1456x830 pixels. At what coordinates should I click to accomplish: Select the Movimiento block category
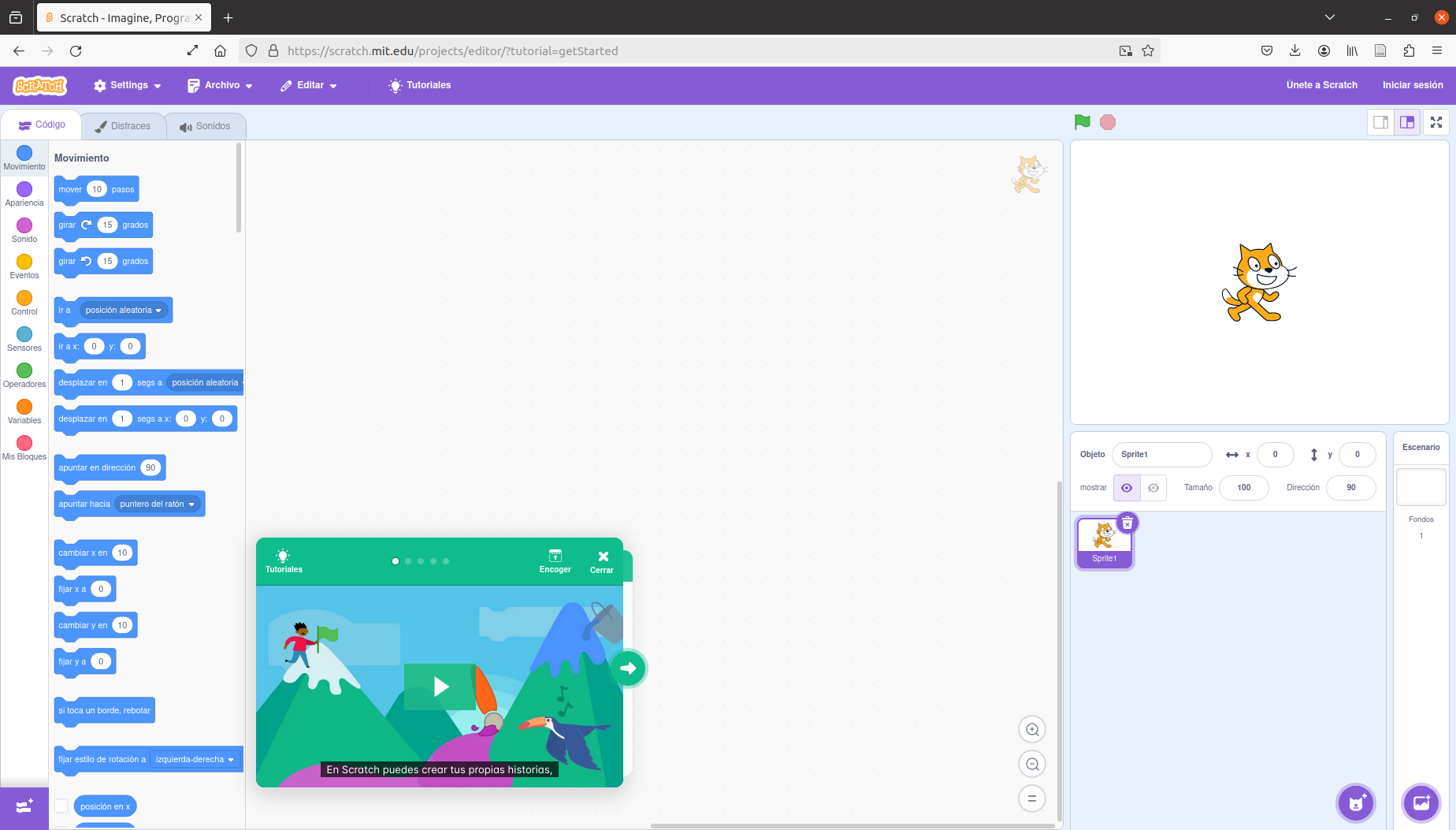24,157
